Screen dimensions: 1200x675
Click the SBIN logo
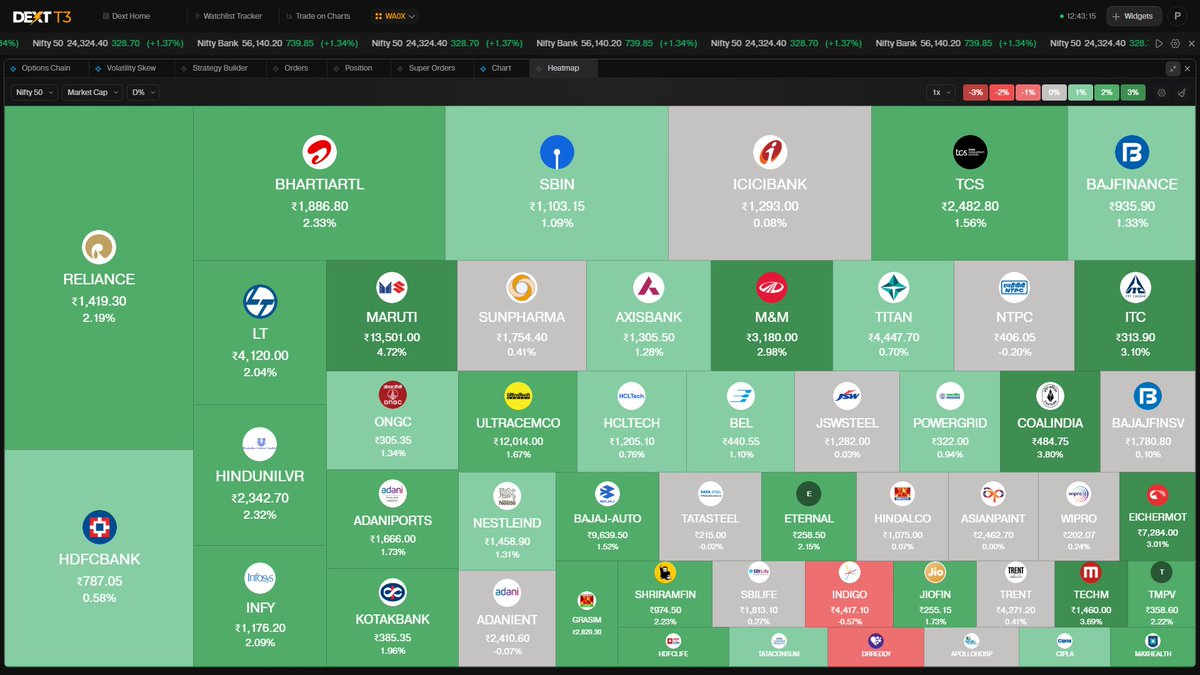[557, 153]
